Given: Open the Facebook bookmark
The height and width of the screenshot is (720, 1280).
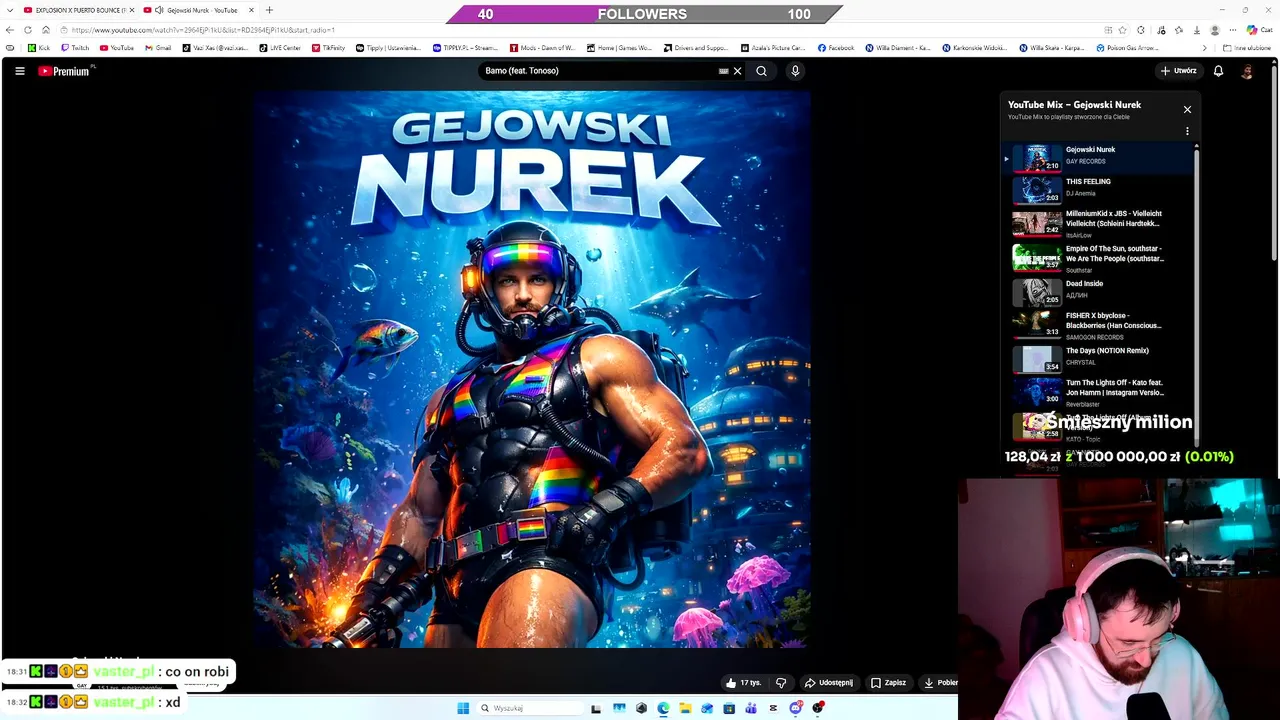Looking at the screenshot, I should click(x=836, y=48).
